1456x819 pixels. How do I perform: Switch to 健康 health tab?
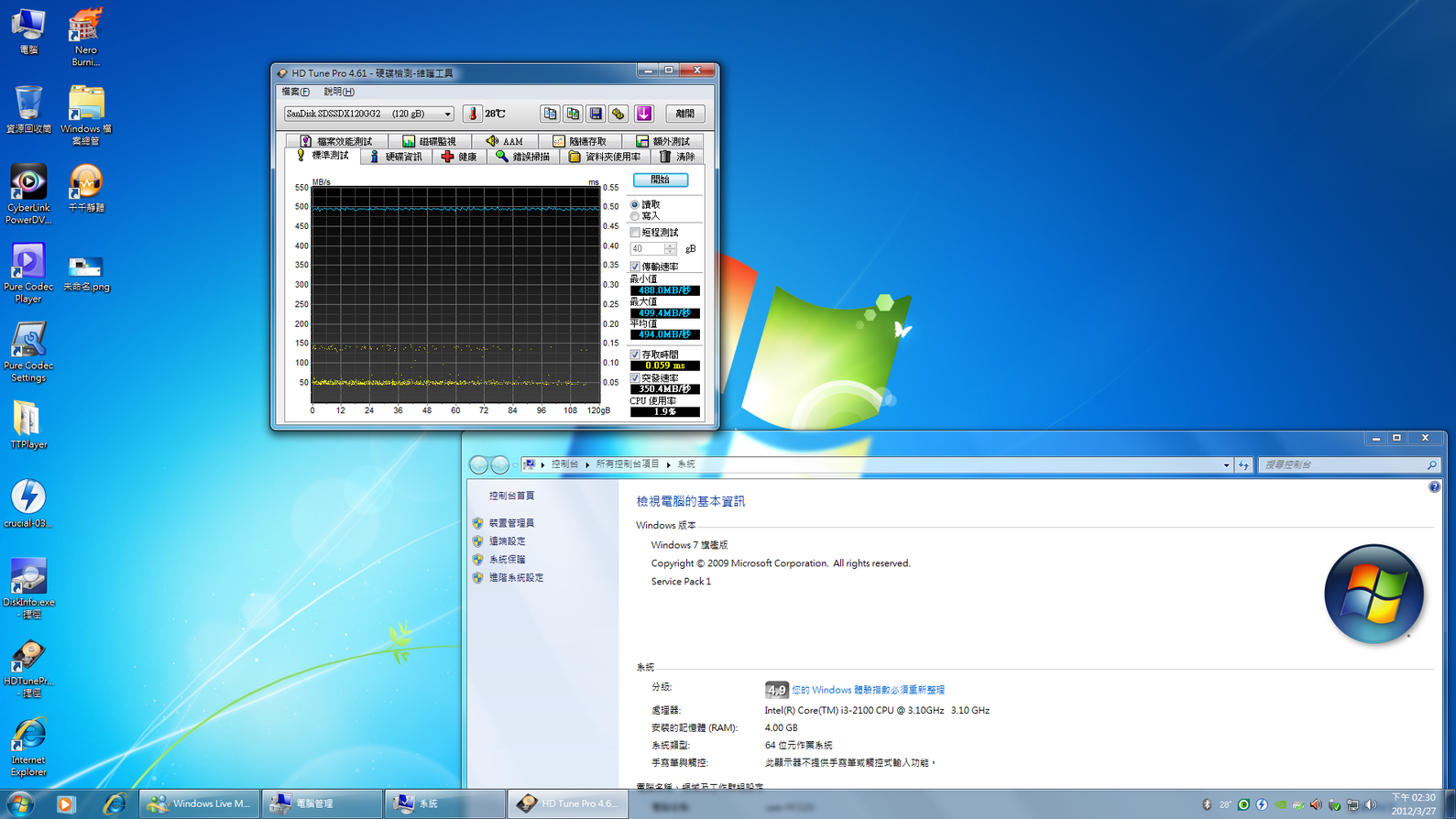pyautogui.click(x=458, y=157)
